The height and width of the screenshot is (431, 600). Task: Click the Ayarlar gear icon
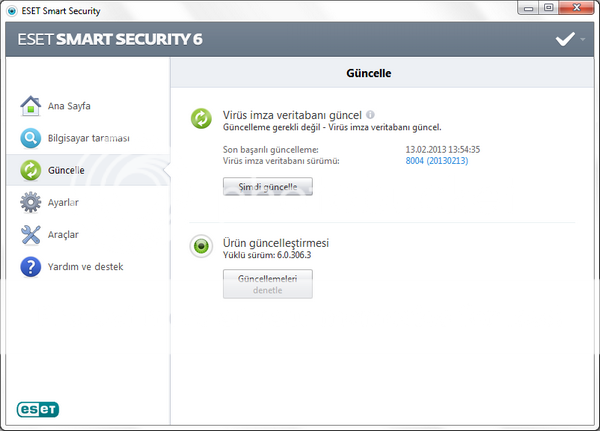tap(31, 202)
